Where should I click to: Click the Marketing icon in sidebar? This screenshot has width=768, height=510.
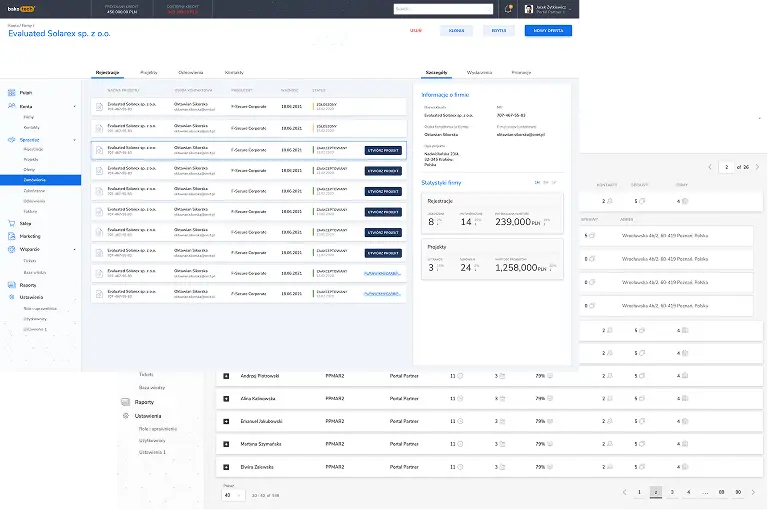pyautogui.click(x=11, y=236)
